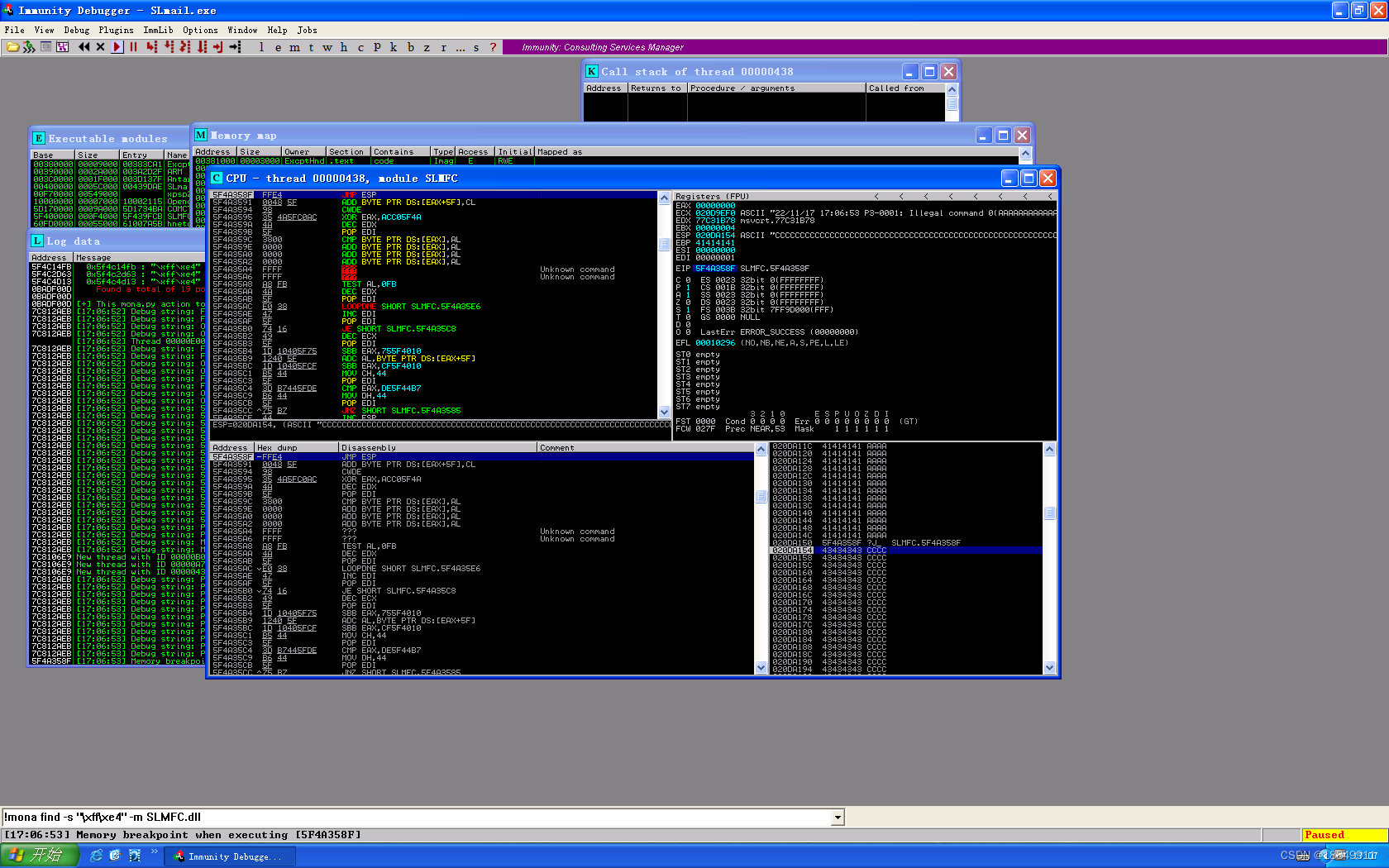This screenshot has height=868, width=1389.
Task: Click the Step into toolbar icon
Action: click(151, 47)
